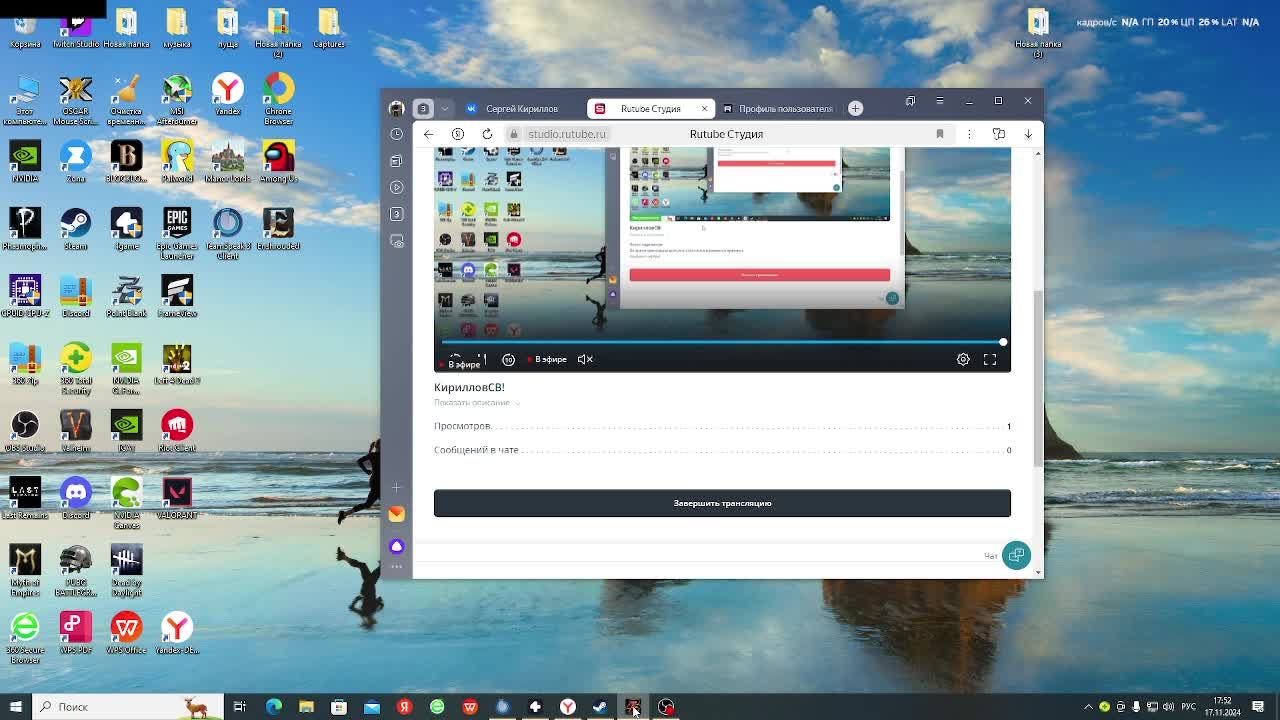Open the browser profile avatar
The height and width of the screenshot is (720, 1280).
[397, 108]
